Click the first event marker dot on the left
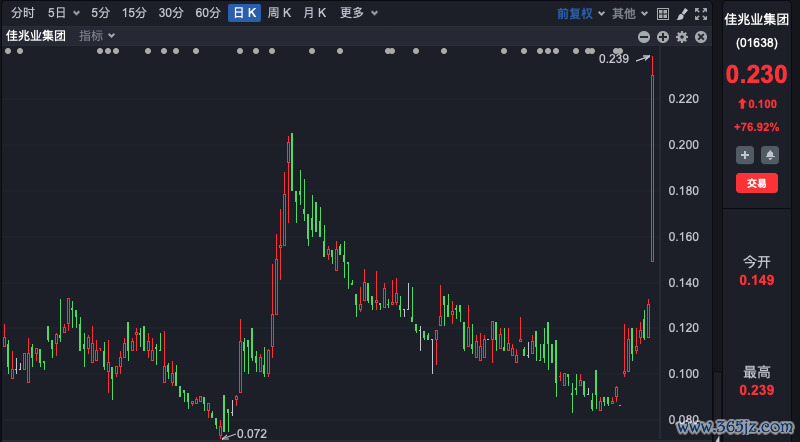This screenshot has height=442, width=800. pos(8,51)
